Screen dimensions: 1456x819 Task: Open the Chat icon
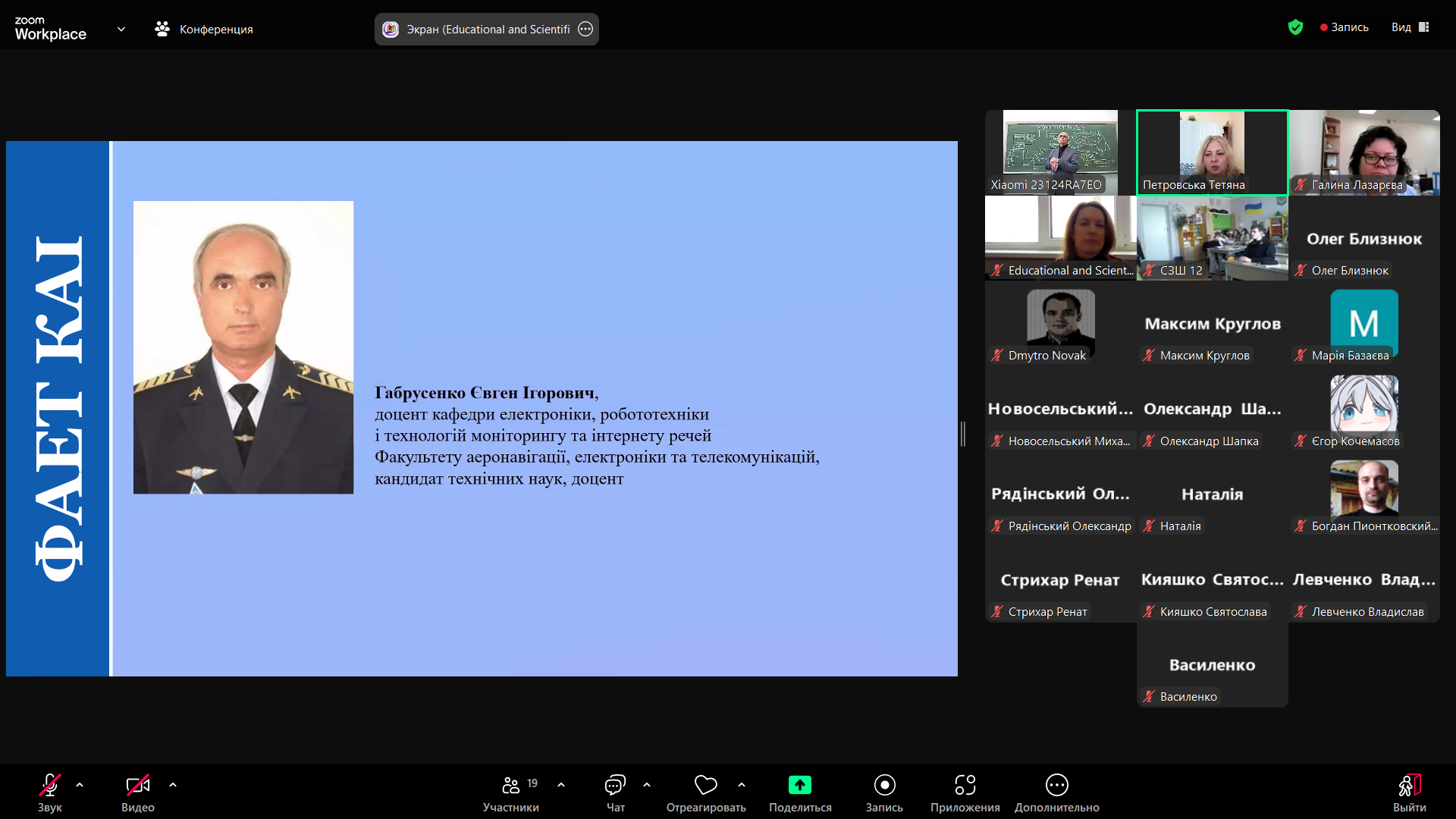click(x=615, y=785)
